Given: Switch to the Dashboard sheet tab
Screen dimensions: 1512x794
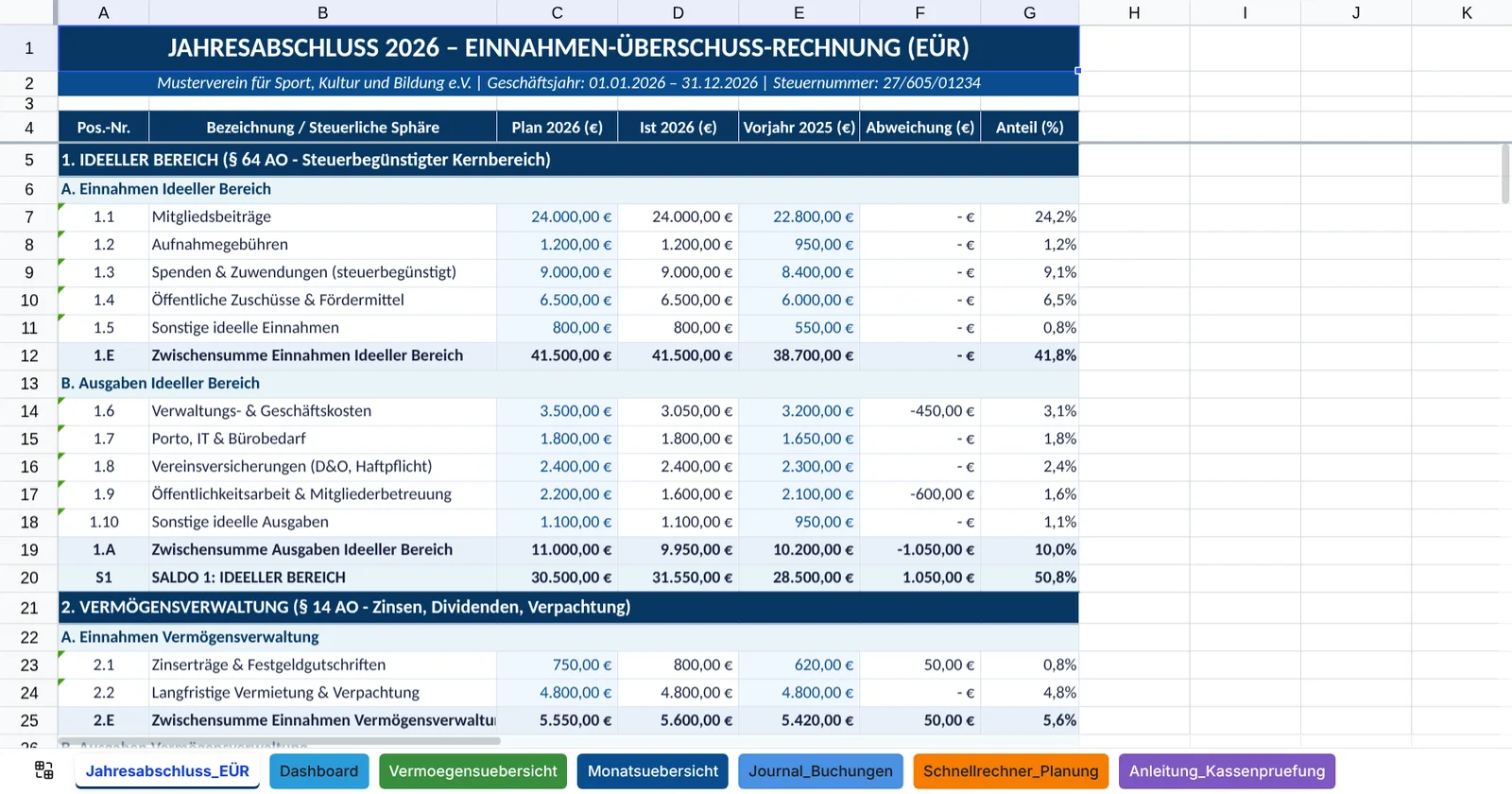Looking at the screenshot, I should (318, 771).
